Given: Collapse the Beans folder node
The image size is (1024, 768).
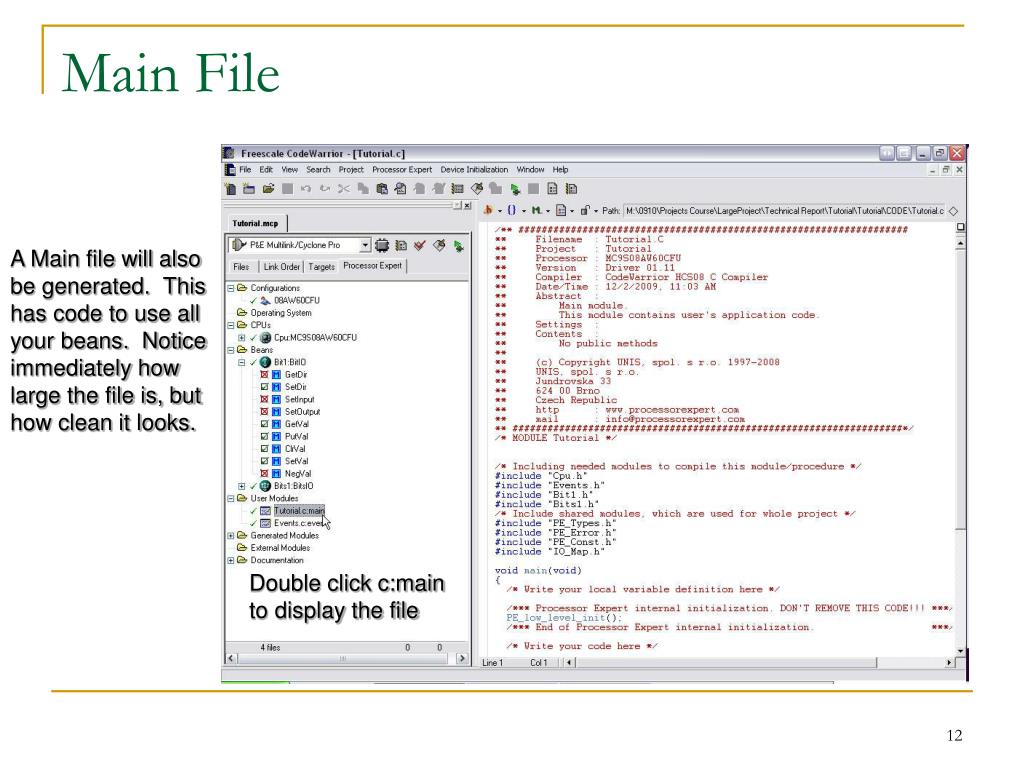Looking at the screenshot, I should (231, 350).
